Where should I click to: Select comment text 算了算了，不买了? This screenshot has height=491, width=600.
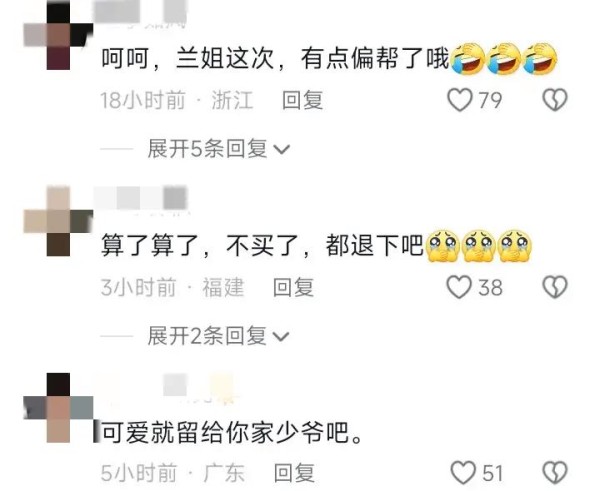pyautogui.click(x=200, y=245)
